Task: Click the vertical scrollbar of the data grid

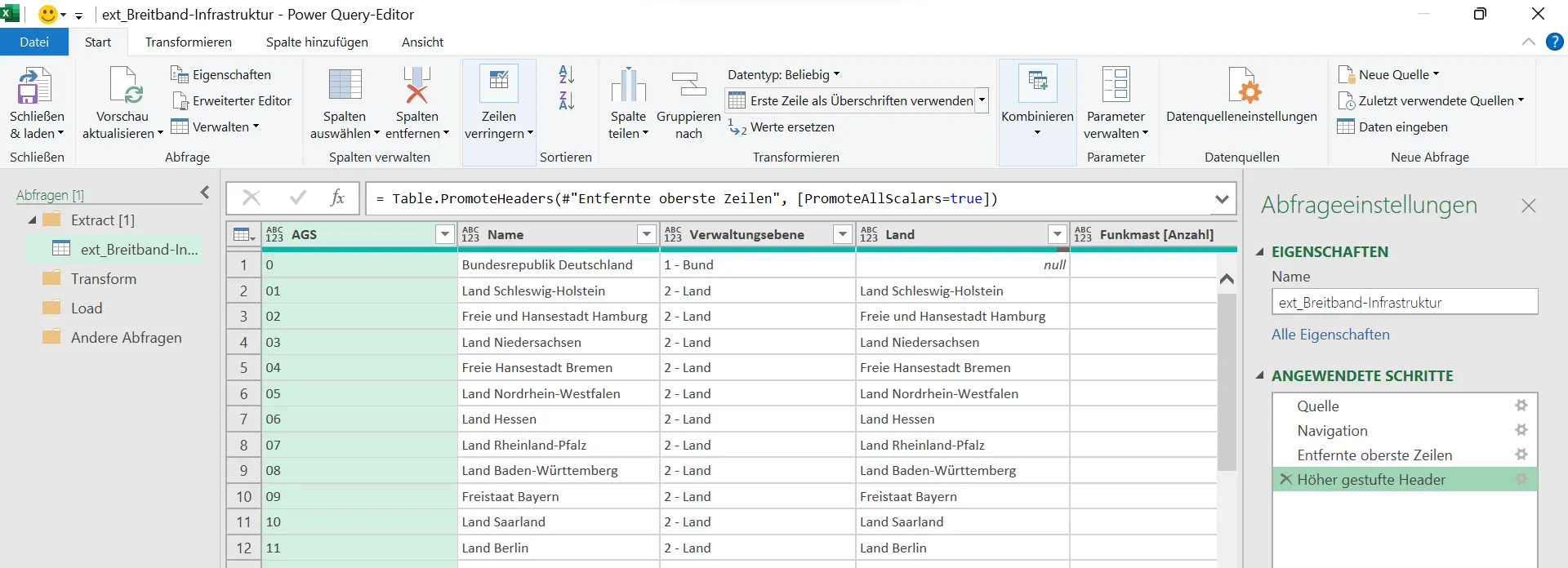Action: point(1226,382)
